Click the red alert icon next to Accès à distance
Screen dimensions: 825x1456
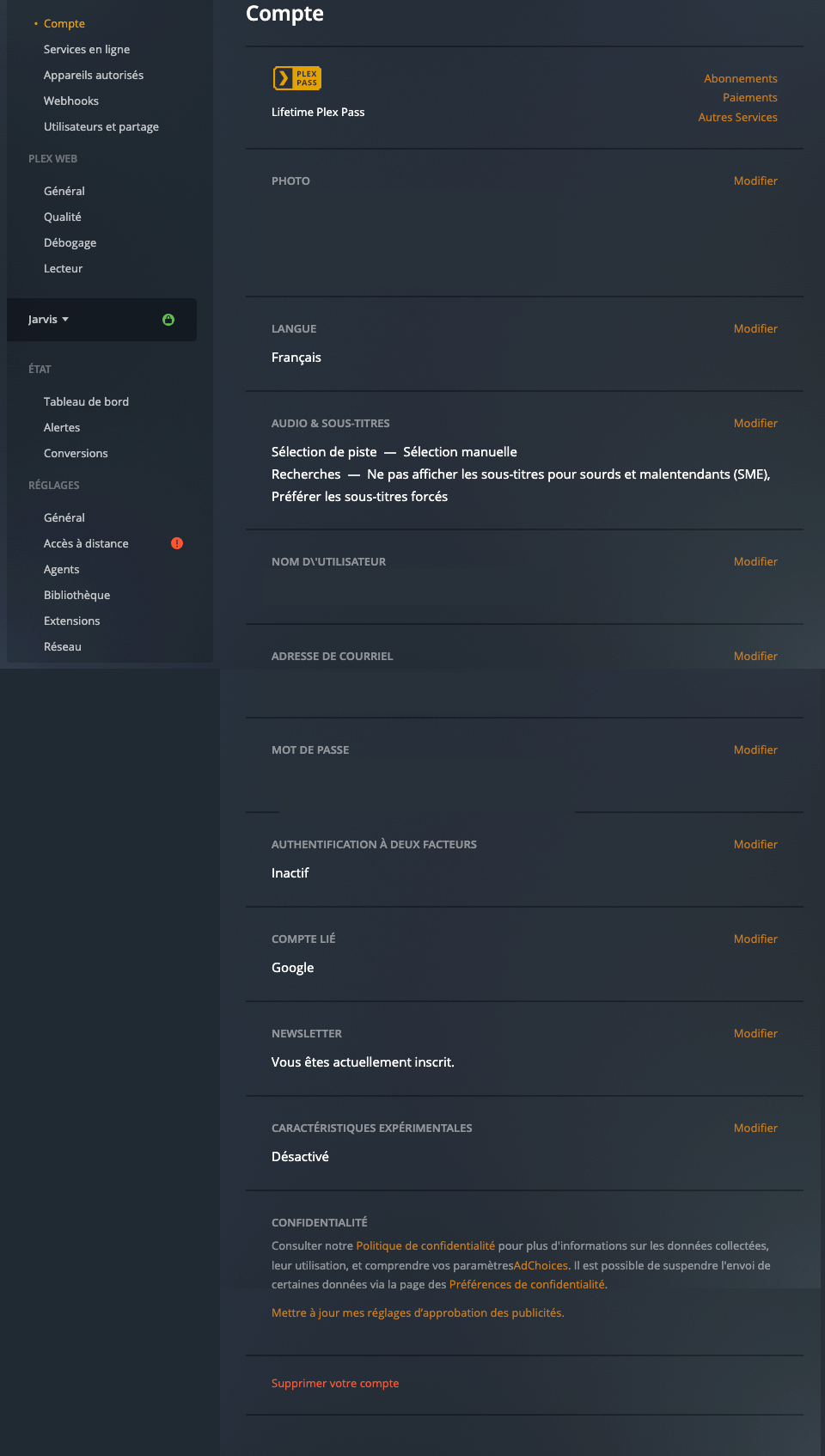pyautogui.click(x=177, y=543)
